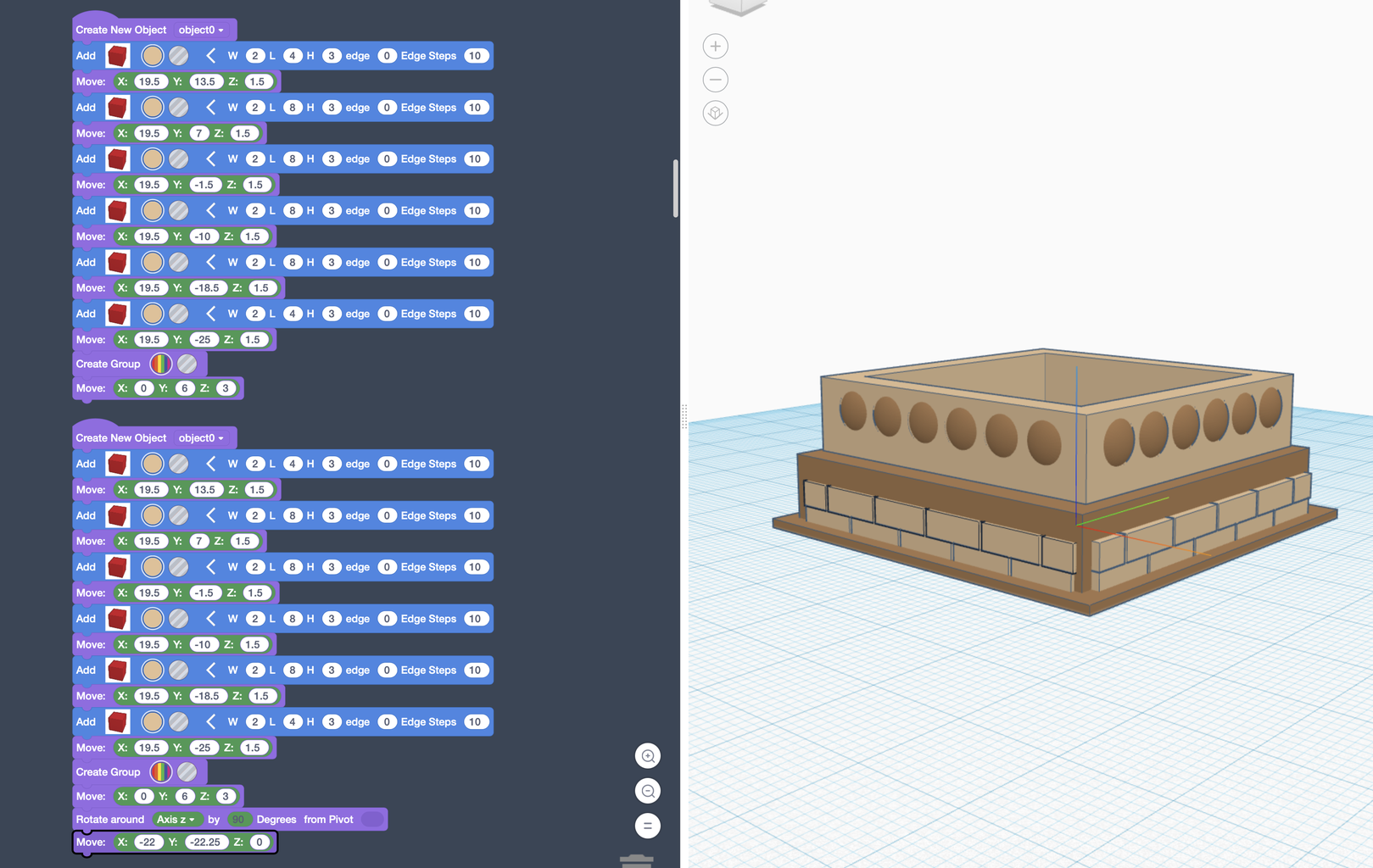Viewport: 1373px width, 868px height.
Task: Select the red box shape icon in first Add block
Action: pyautogui.click(x=117, y=55)
